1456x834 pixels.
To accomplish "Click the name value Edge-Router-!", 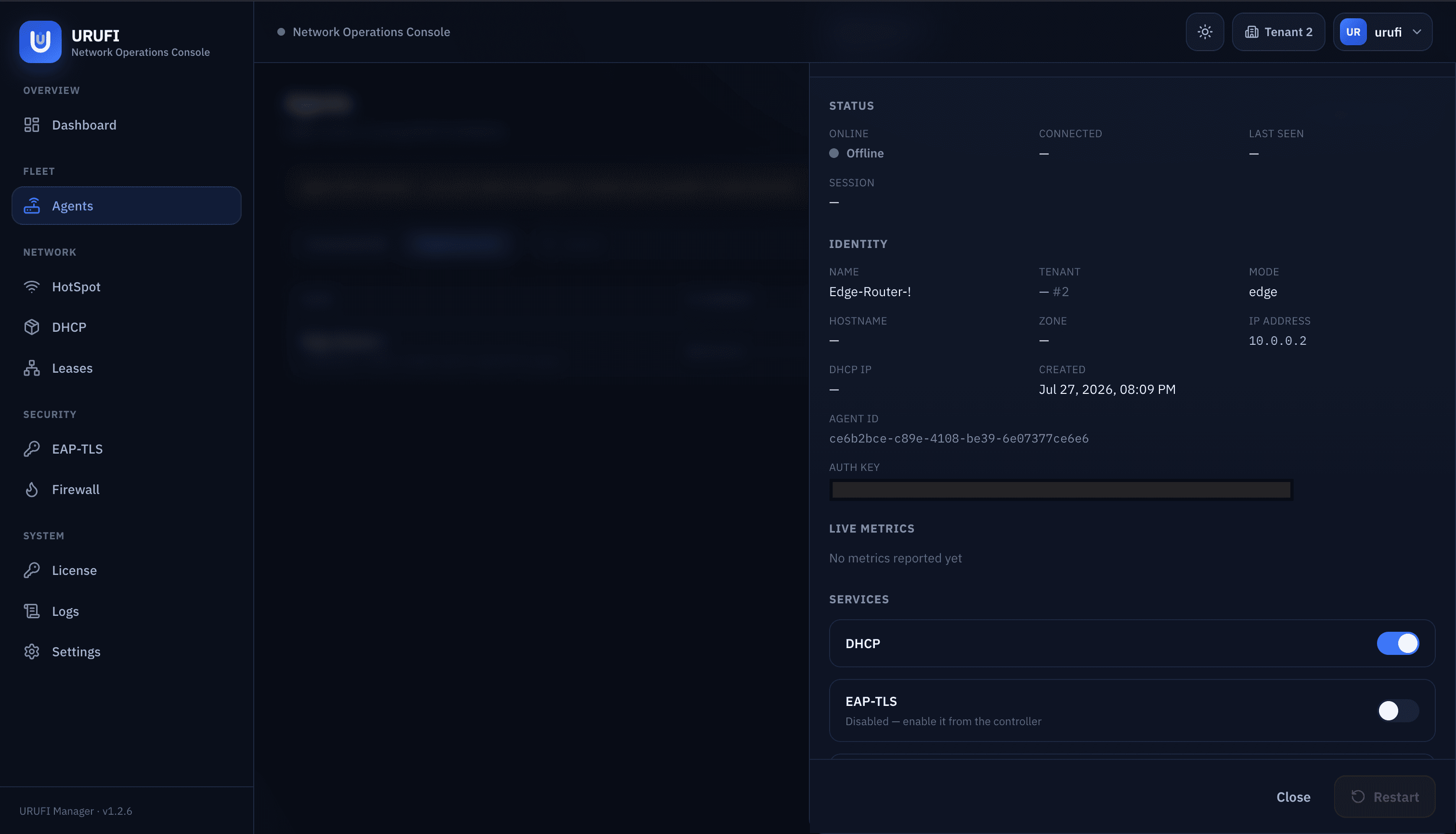I will point(870,291).
